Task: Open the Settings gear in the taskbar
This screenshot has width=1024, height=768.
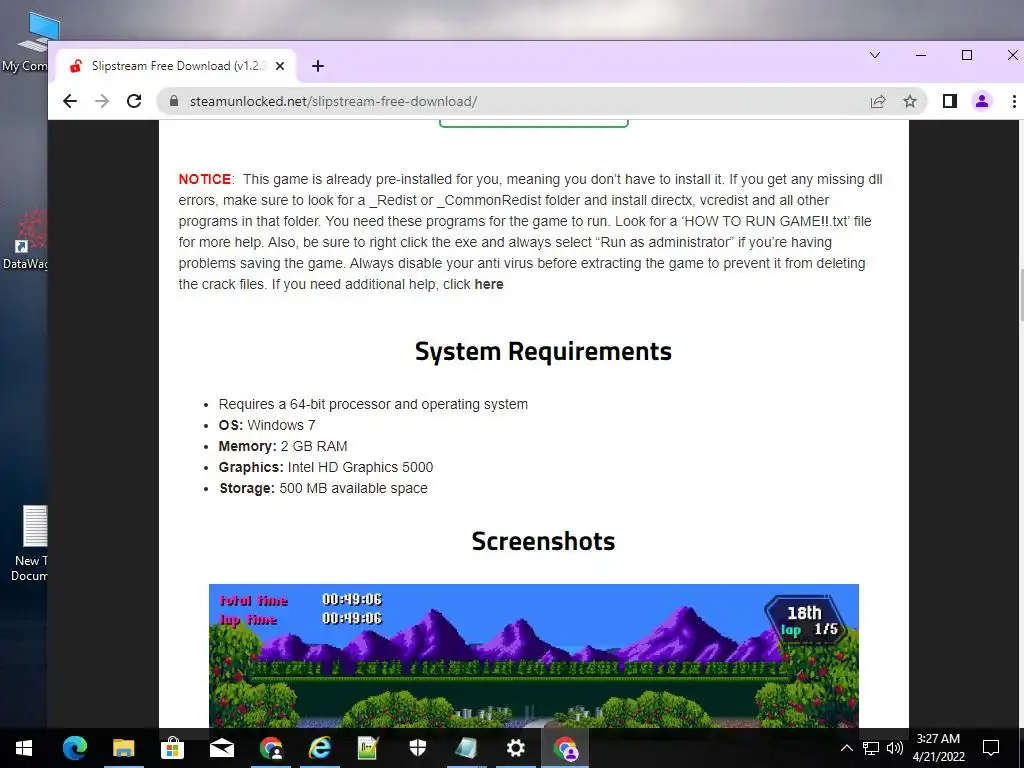Action: (515, 748)
